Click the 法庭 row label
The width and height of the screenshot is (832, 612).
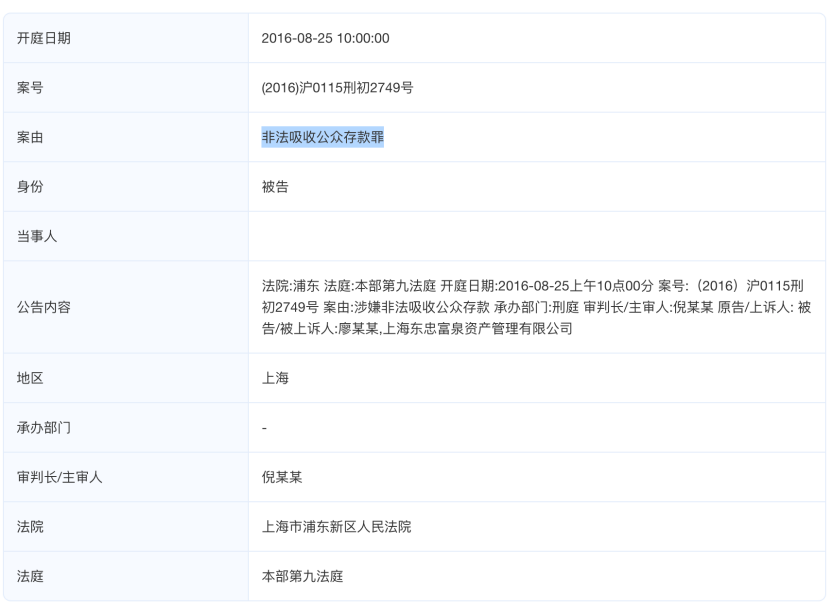tap(31, 577)
